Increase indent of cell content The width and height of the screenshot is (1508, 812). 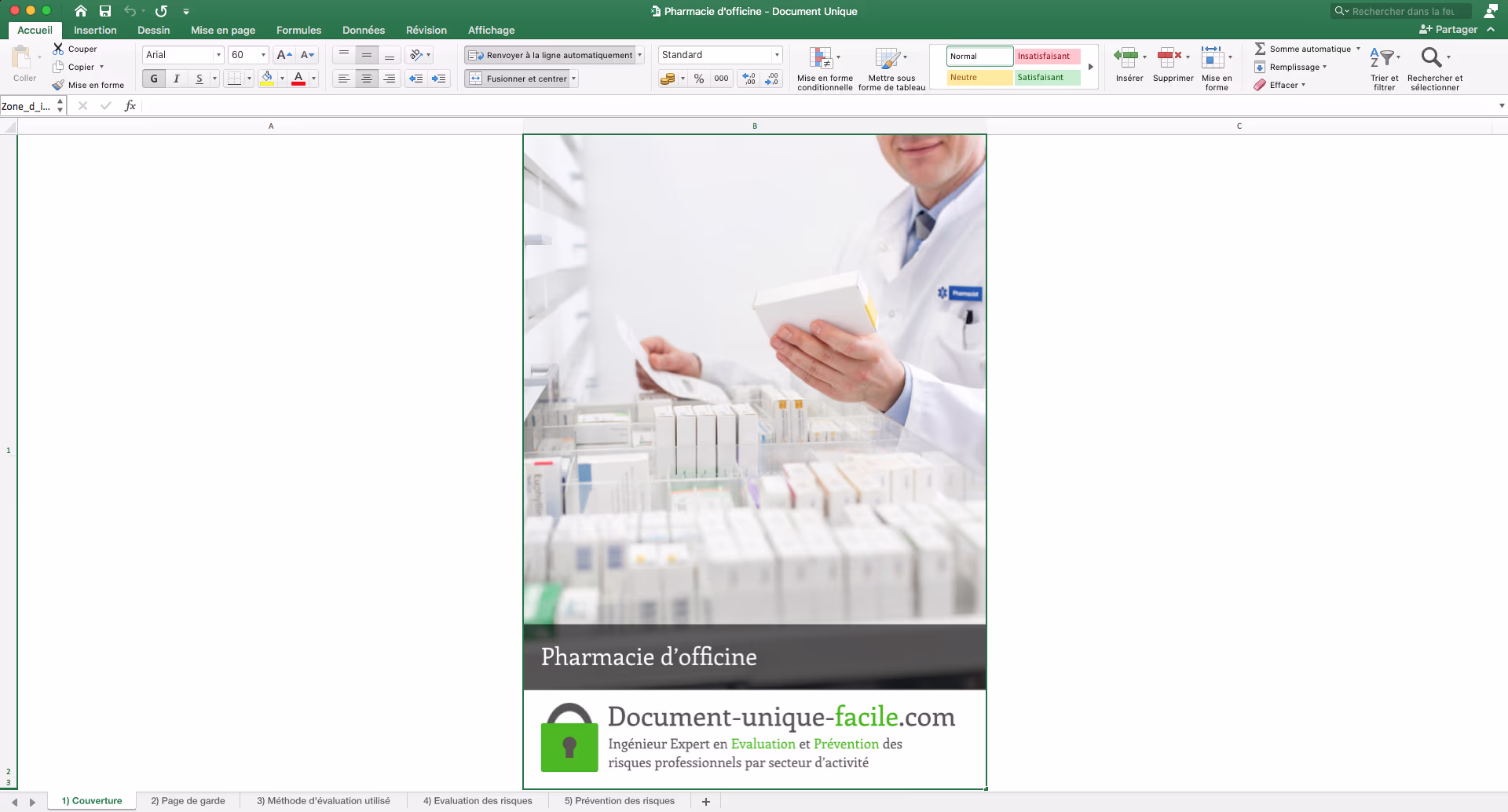(x=438, y=79)
